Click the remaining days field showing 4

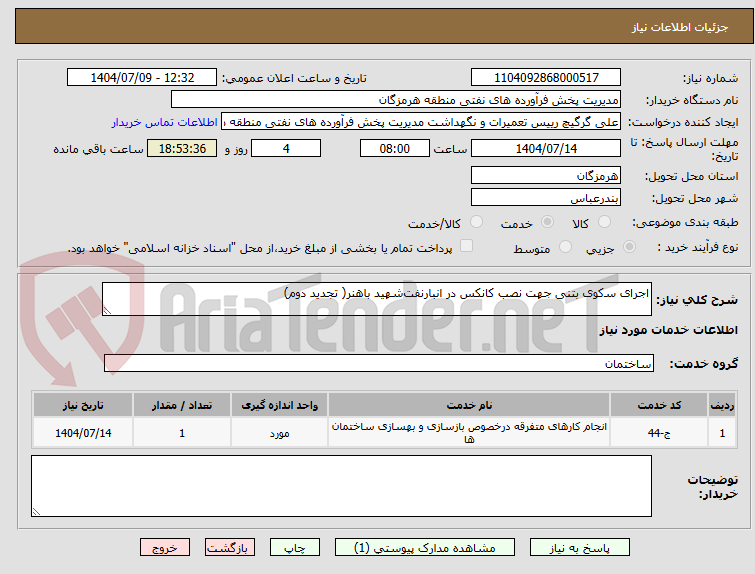286,148
